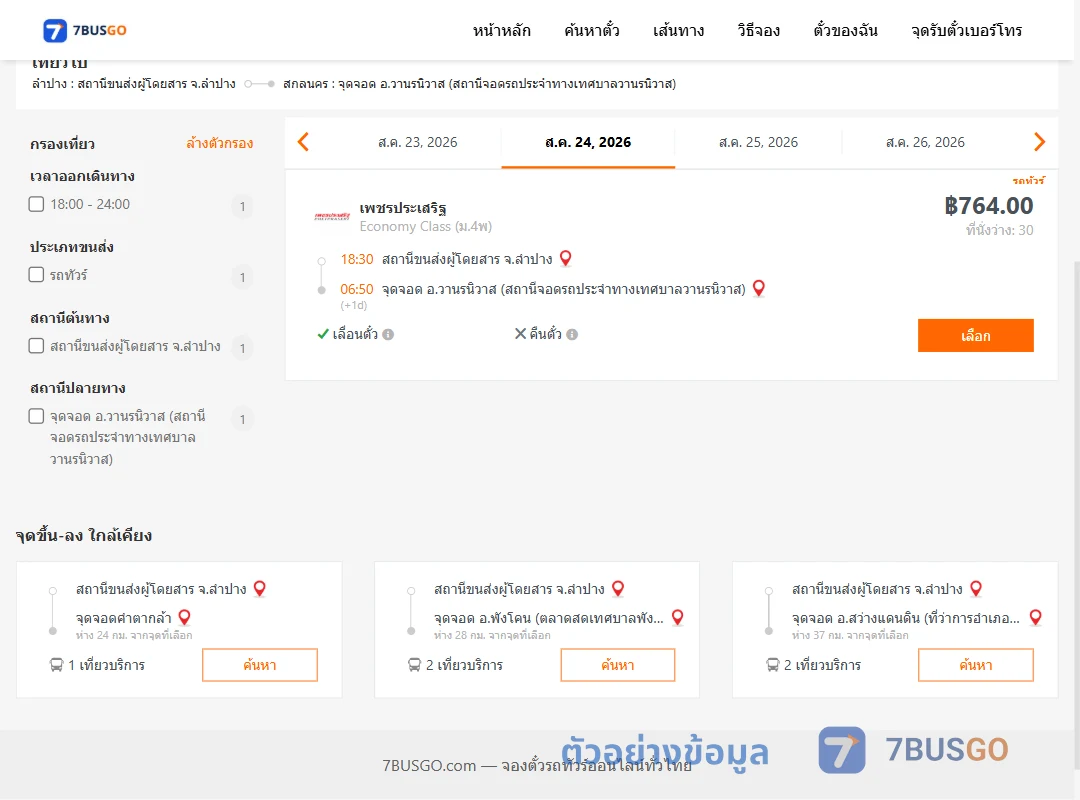Open map pin for Wanon Niwat arrival stop
This screenshot has height=800, width=1080.
(758, 288)
